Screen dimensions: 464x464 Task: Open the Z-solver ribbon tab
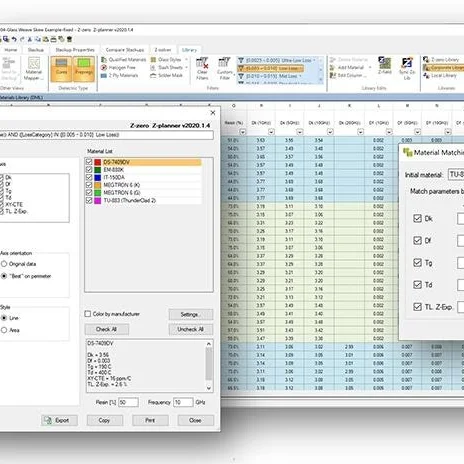(x=163, y=50)
